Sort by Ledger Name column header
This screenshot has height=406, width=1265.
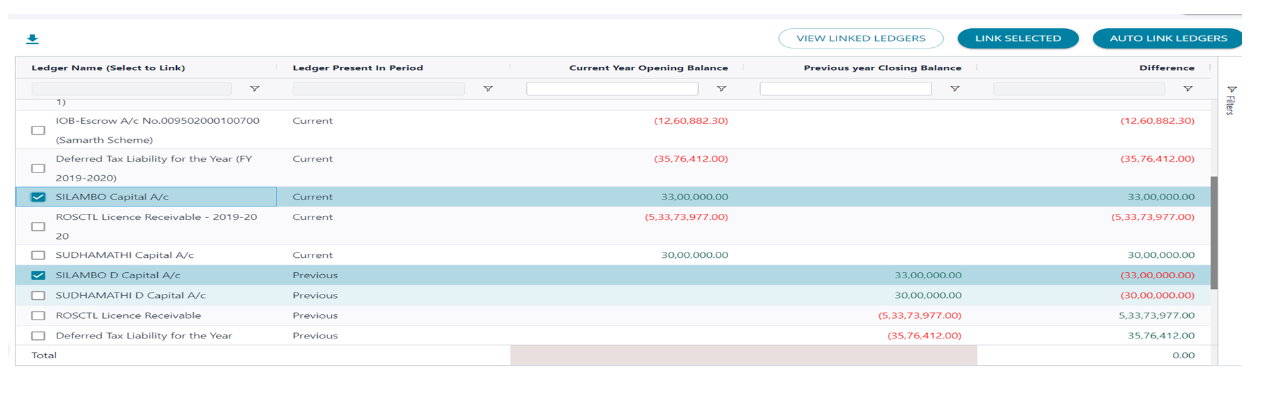click(108, 68)
